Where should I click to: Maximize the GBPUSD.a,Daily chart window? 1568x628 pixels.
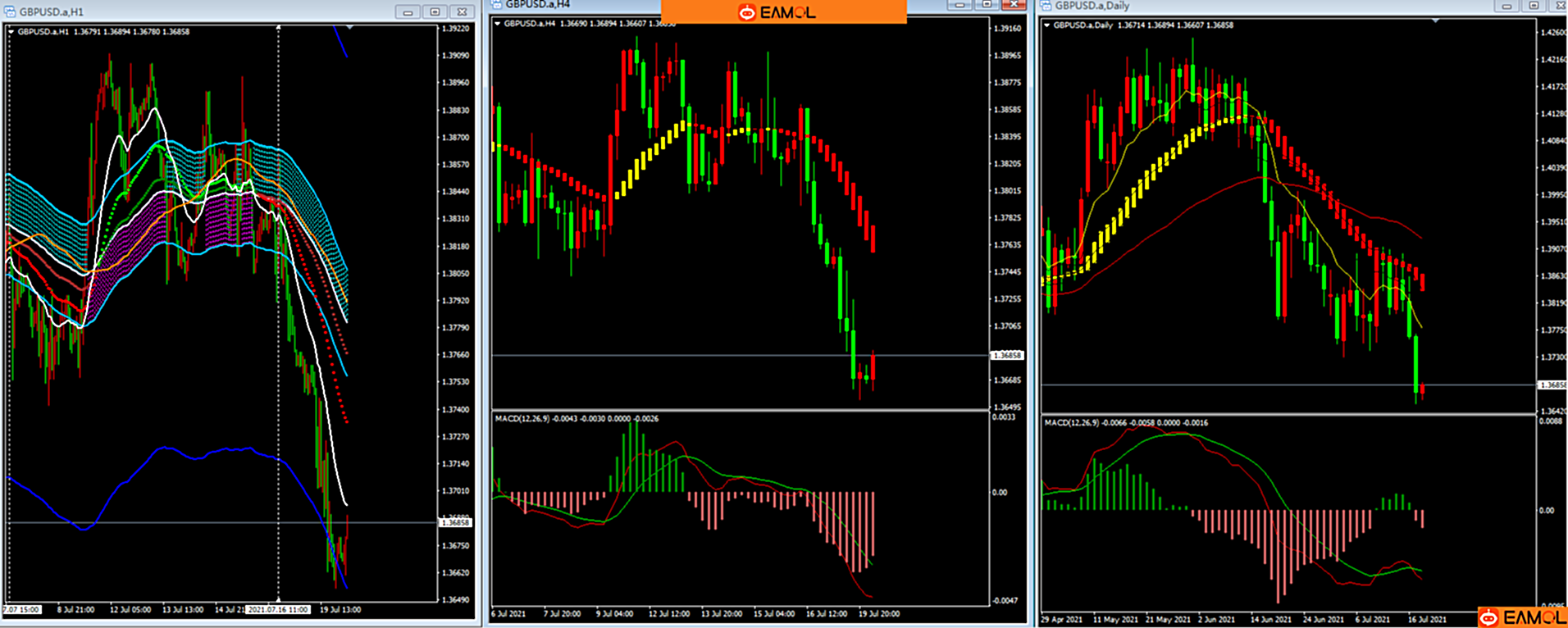click(1533, 6)
